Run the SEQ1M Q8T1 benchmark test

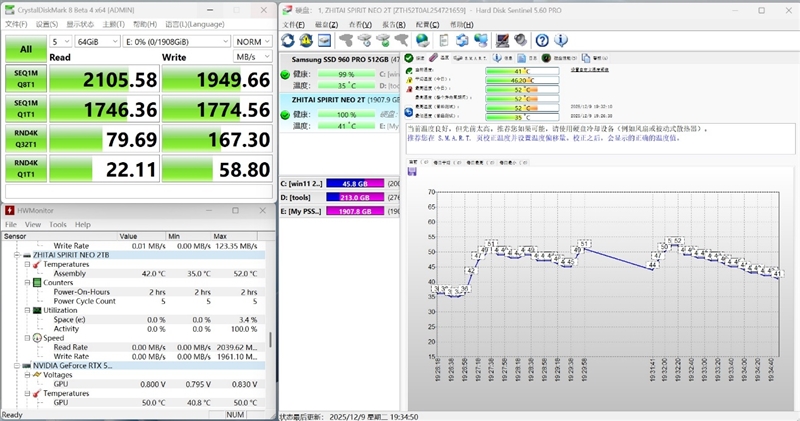pyautogui.click(x=25, y=79)
